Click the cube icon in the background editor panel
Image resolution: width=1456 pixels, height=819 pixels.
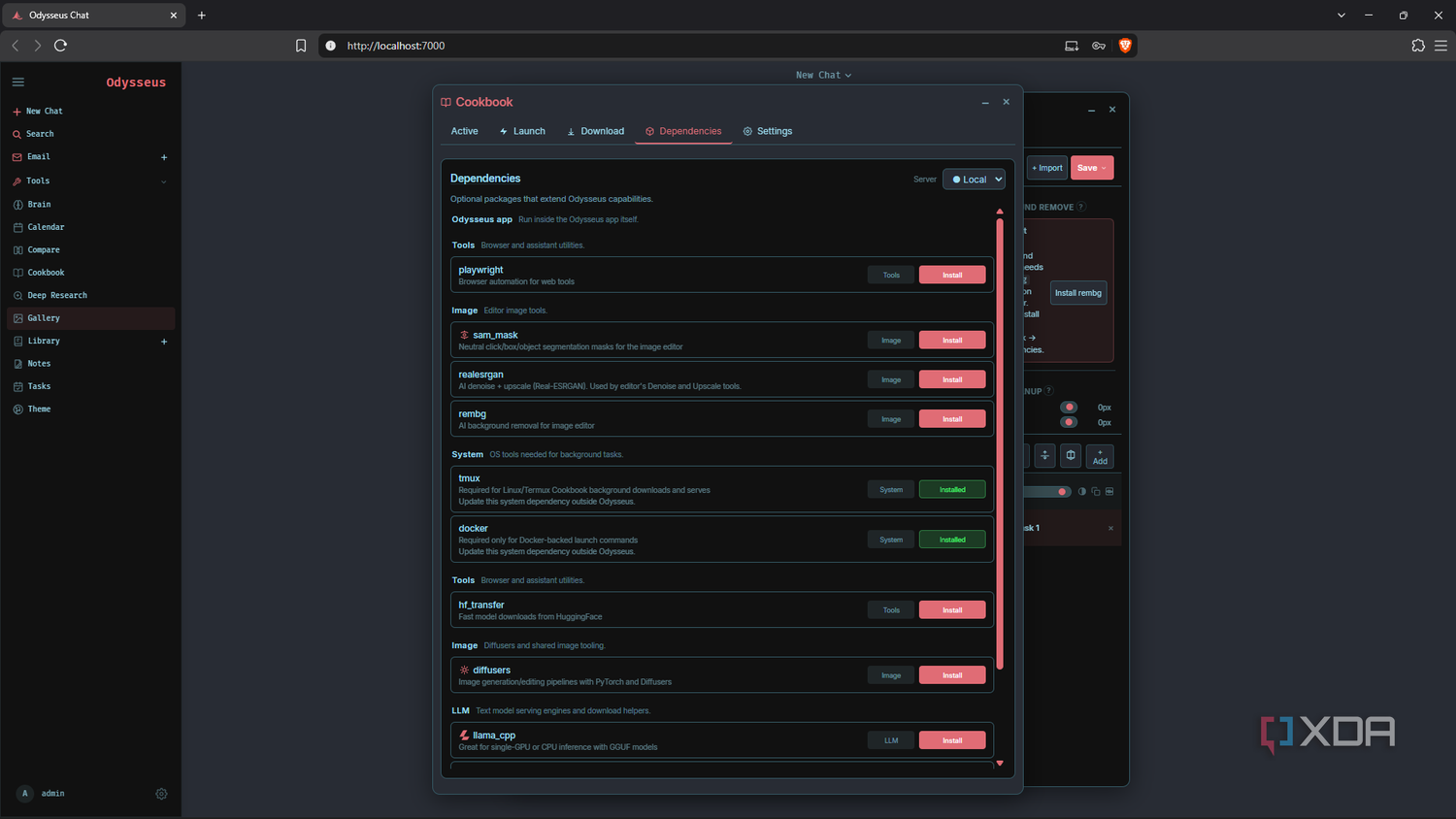coord(1071,455)
